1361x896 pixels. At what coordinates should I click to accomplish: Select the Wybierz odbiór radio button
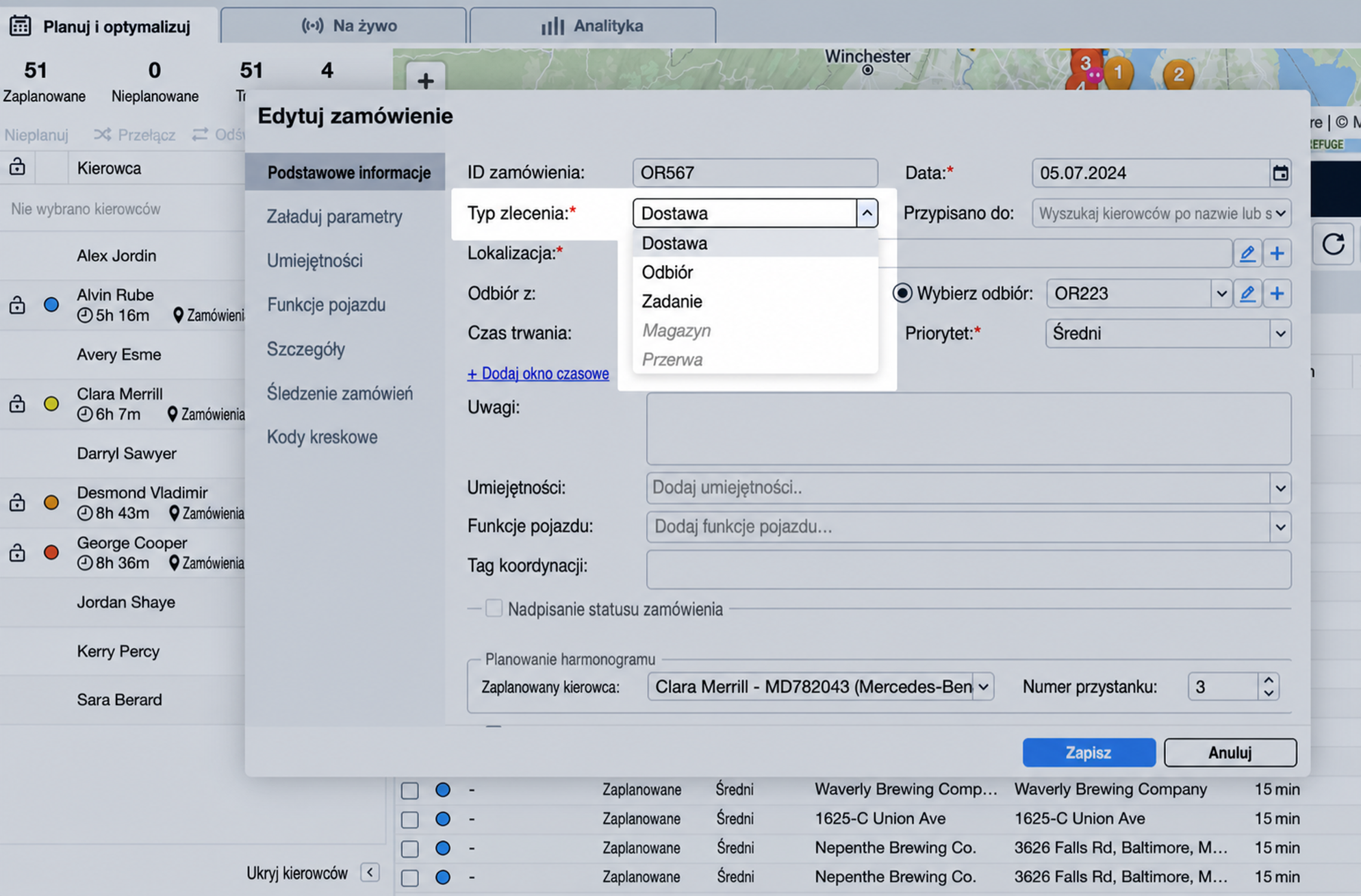tap(902, 294)
